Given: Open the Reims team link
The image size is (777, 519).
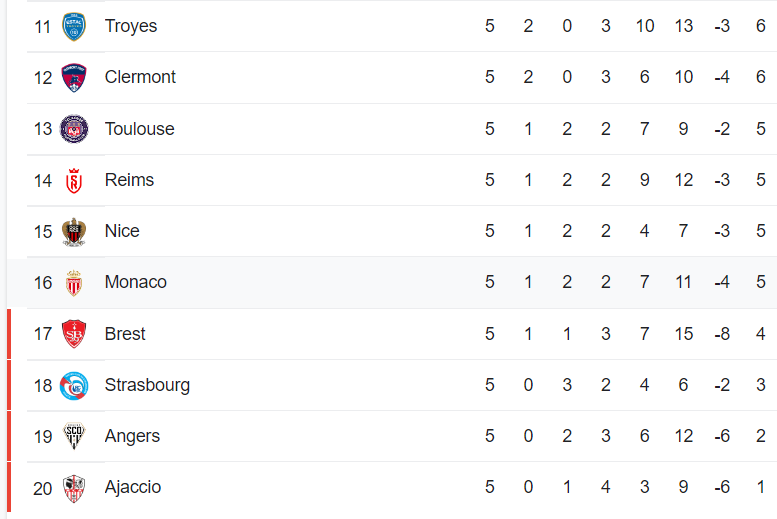Looking at the screenshot, I should 129,180.
